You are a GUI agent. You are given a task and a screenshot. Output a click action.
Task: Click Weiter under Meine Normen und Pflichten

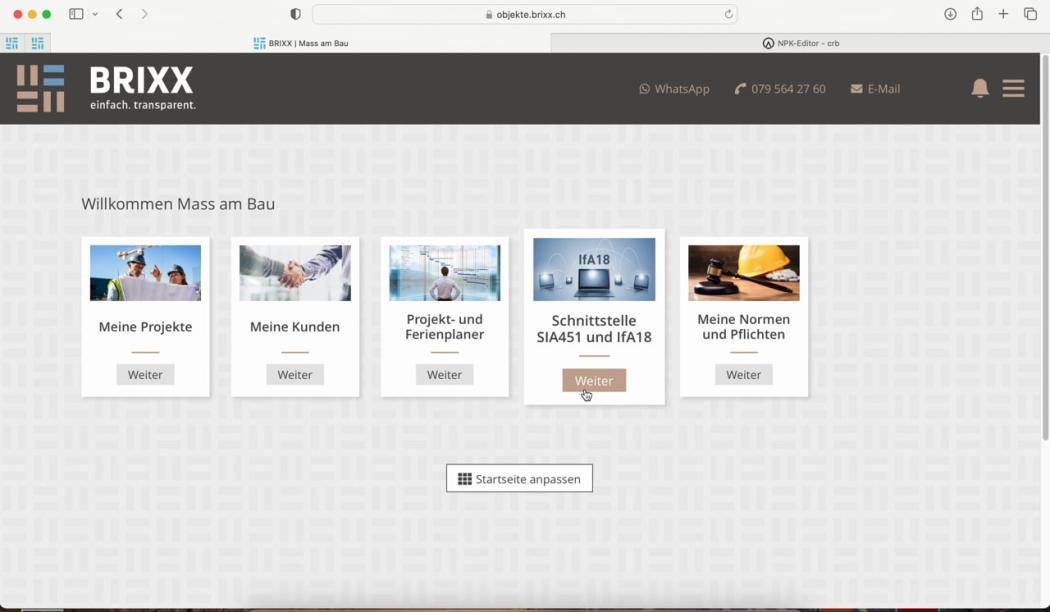(x=743, y=374)
